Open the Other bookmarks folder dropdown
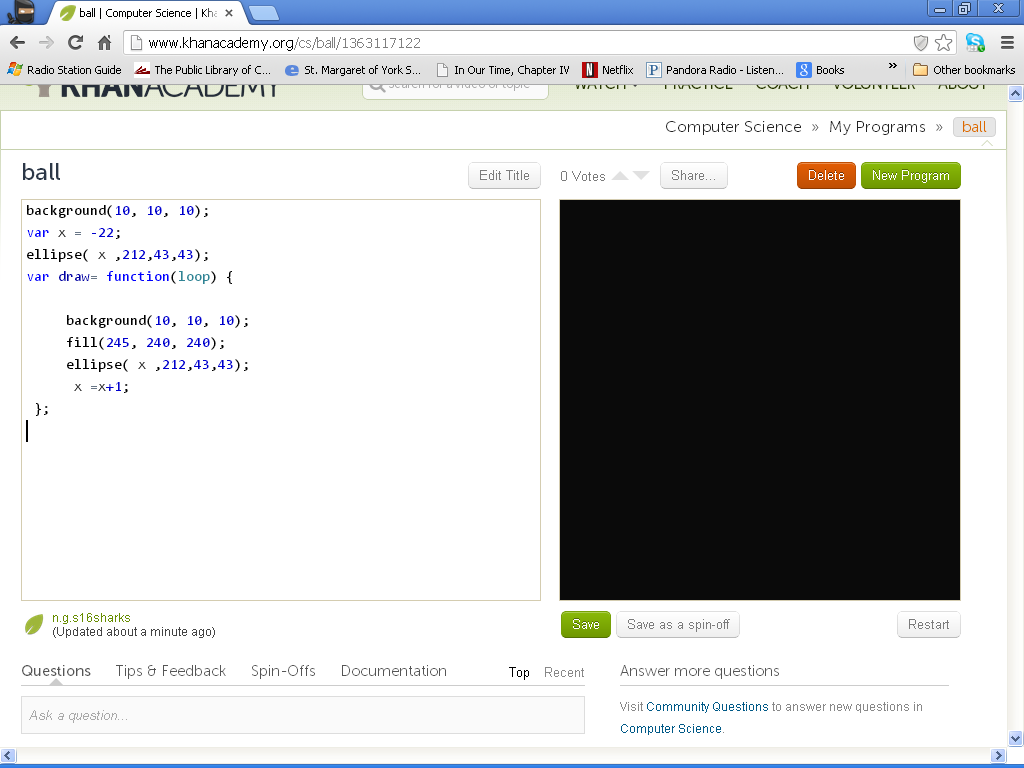 [963, 70]
